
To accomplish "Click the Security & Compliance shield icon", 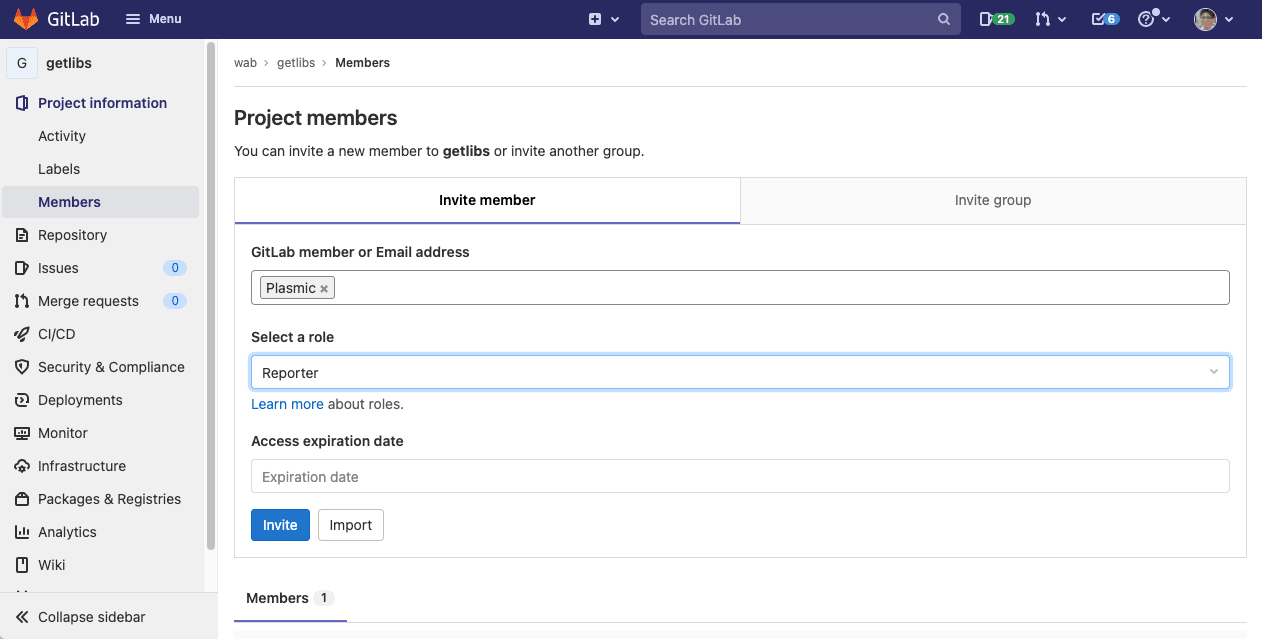I will tap(22, 367).
